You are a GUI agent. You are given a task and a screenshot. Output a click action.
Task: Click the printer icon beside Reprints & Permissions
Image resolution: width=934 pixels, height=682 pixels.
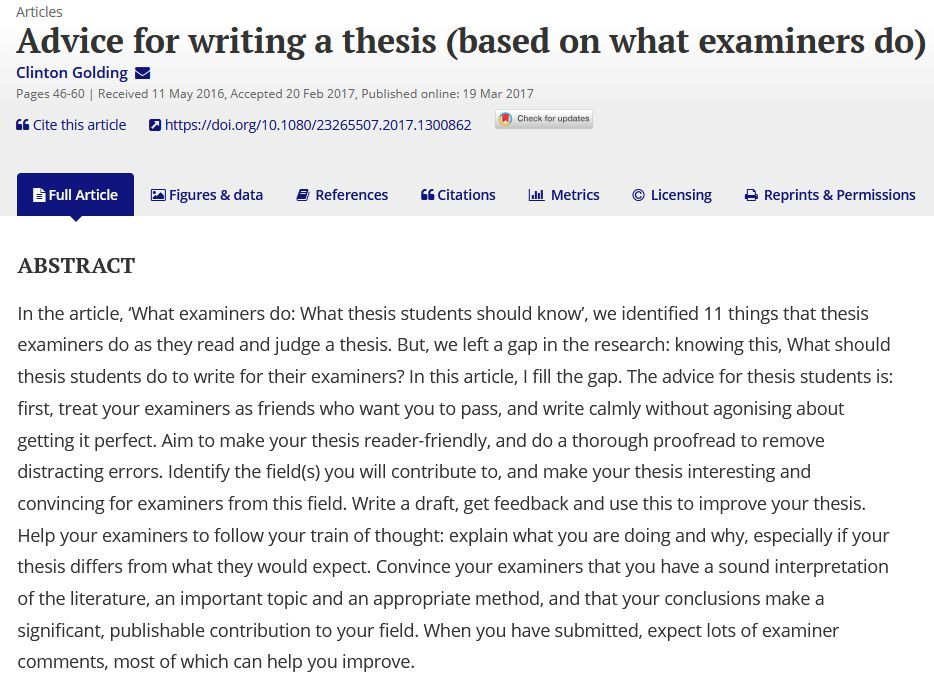[751, 195]
